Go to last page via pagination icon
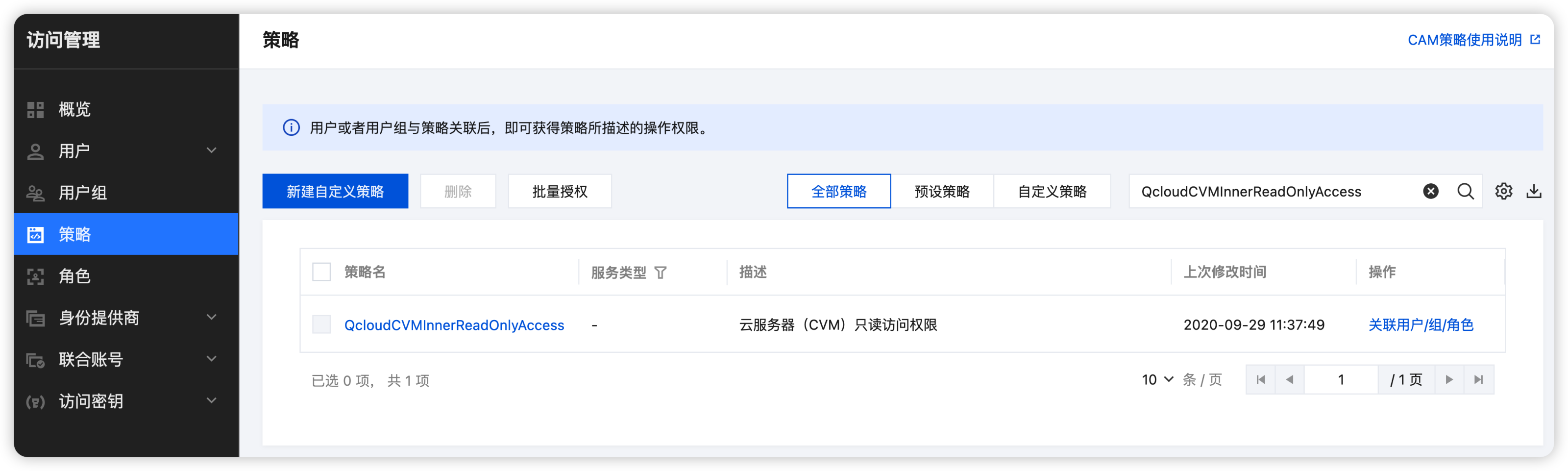1568x471 pixels. point(1478,380)
